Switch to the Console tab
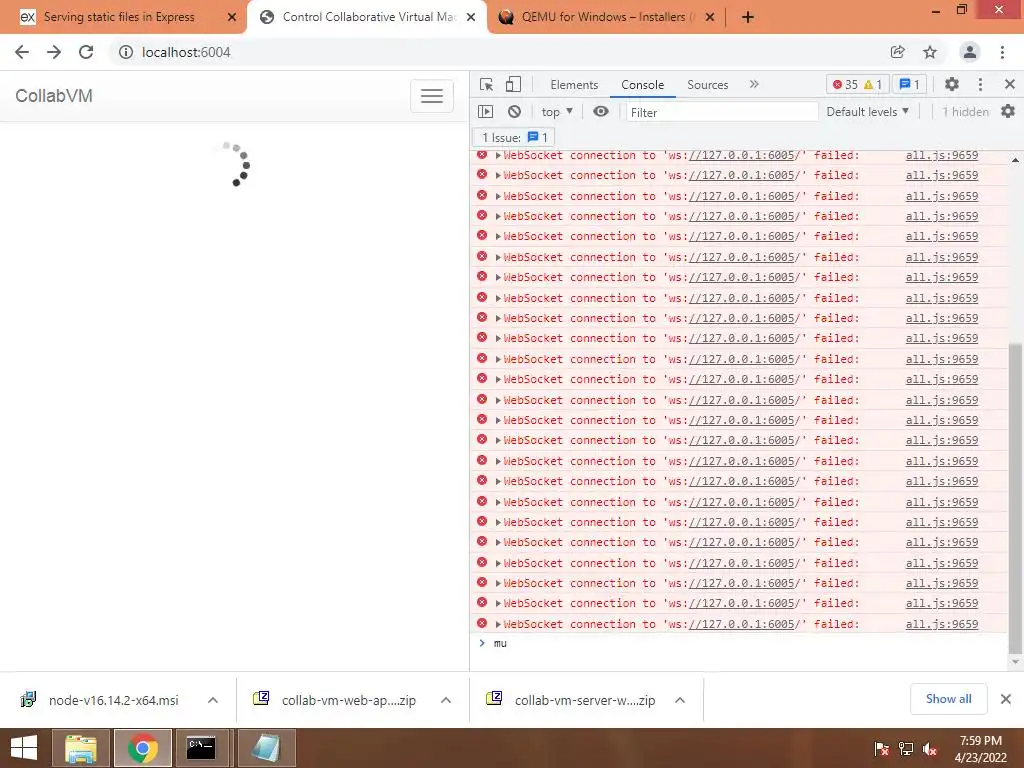This screenshot has width=1024, height=768. click(x=643, y=85)
